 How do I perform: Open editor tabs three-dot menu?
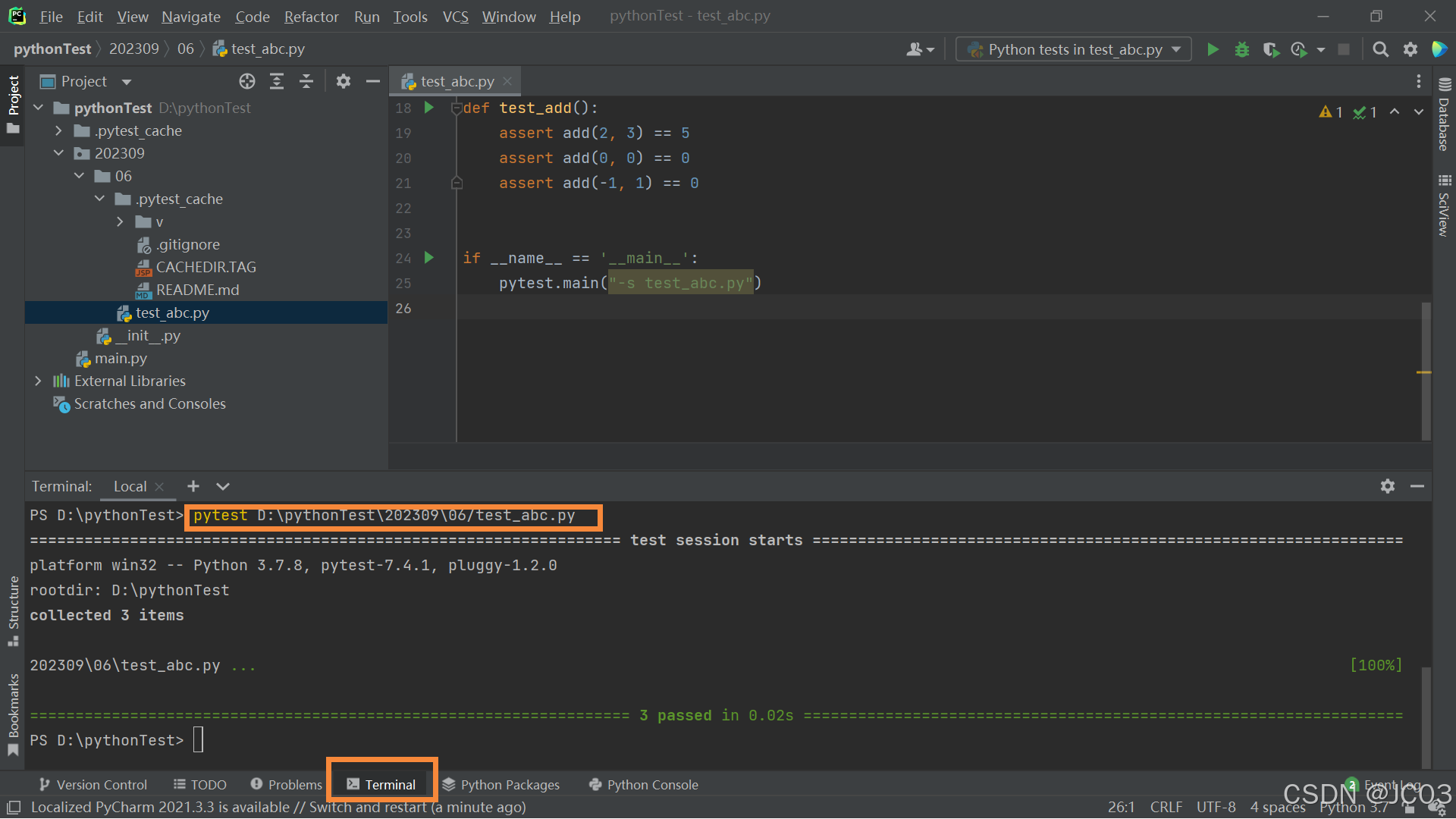[1419, 81]
